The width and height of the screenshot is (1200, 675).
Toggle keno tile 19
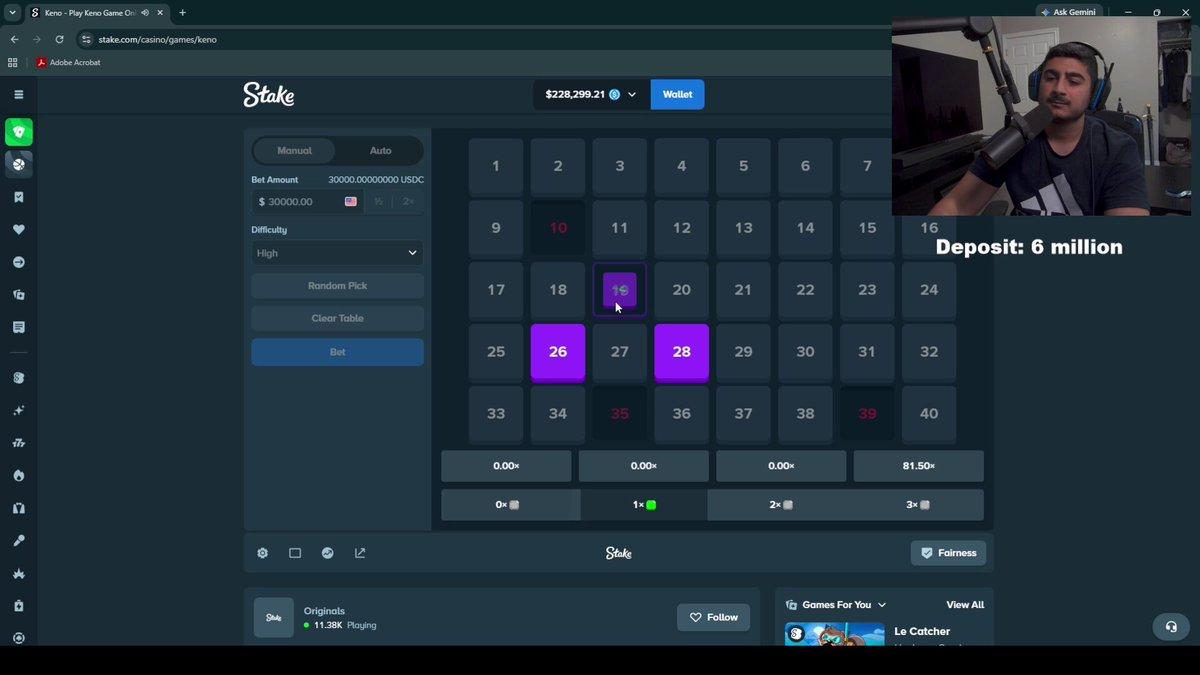click(620, 290)
